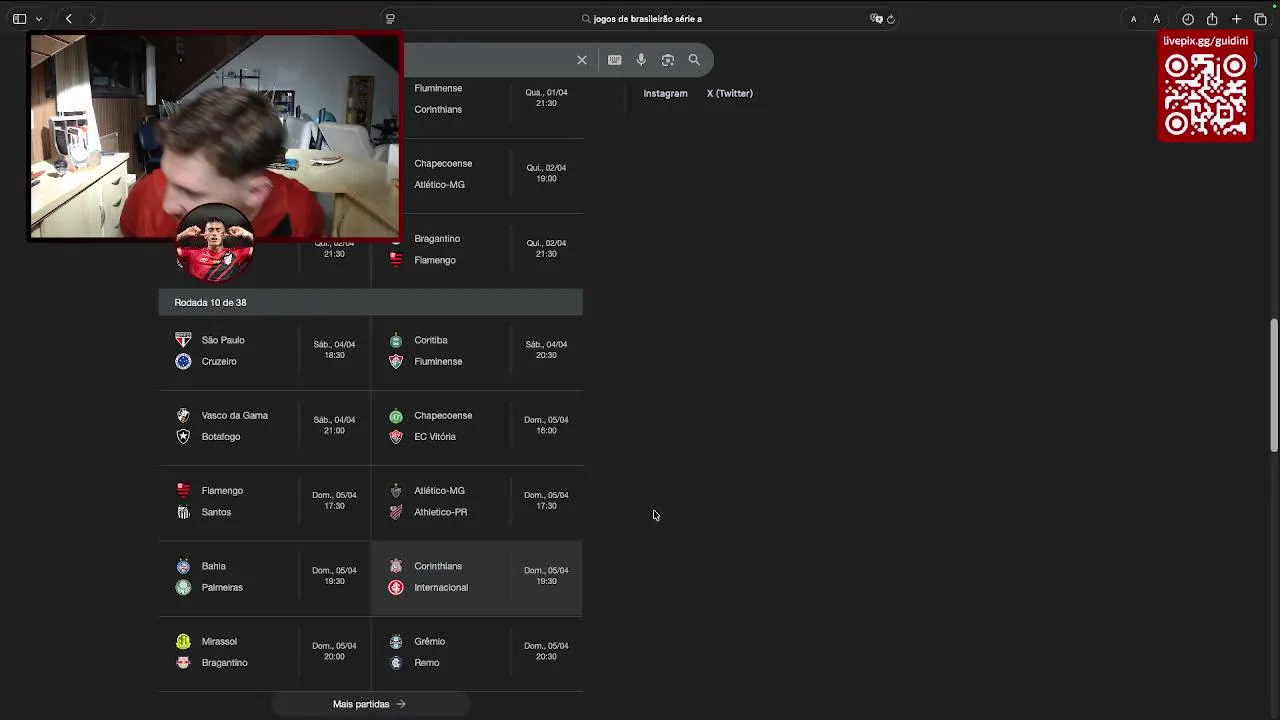Click the Coritiba club crest
Image resolution: width=1280 pixels, height=720 pixels.
[396, 340]
